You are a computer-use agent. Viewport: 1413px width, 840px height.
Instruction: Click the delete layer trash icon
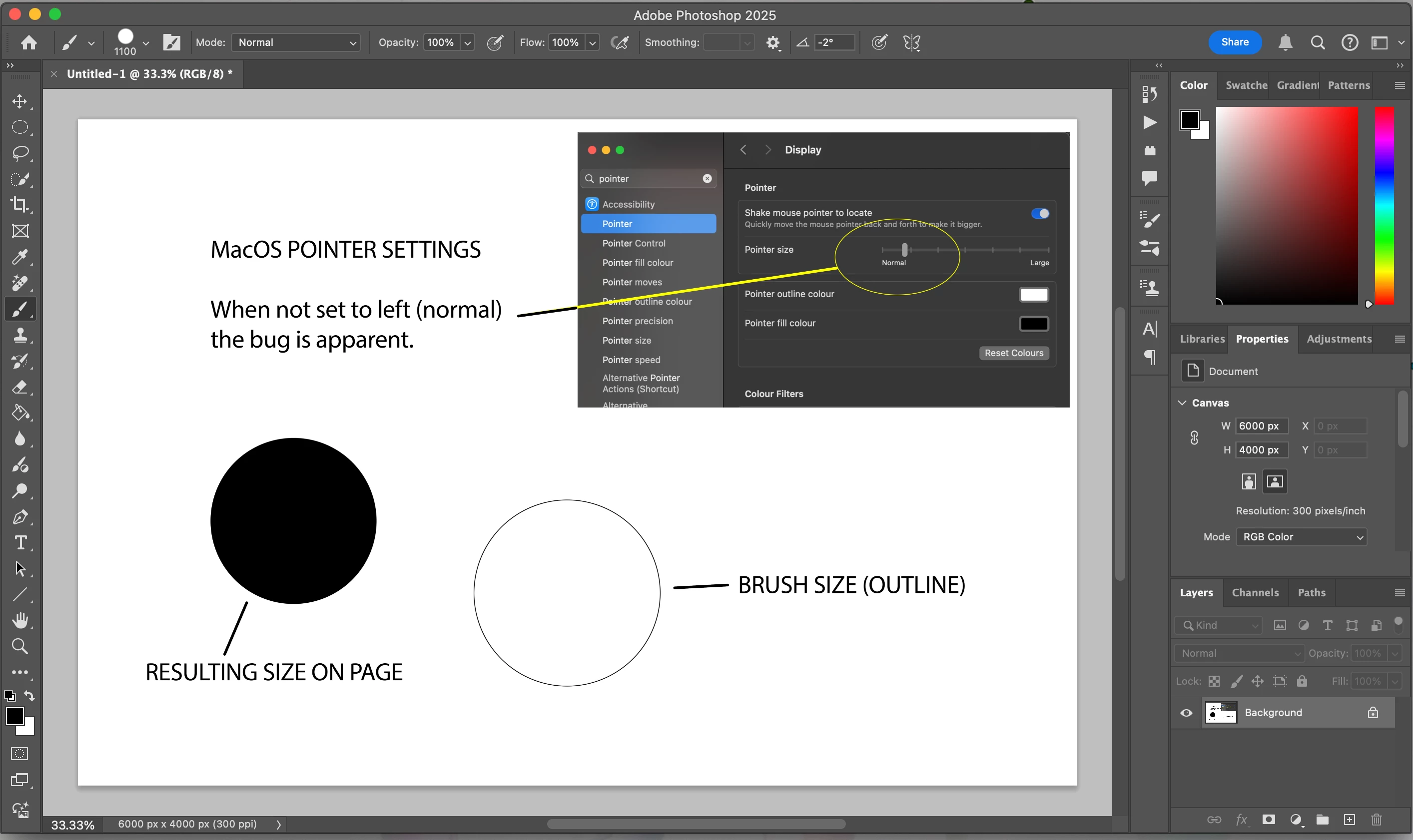[x=1376, y=820]
